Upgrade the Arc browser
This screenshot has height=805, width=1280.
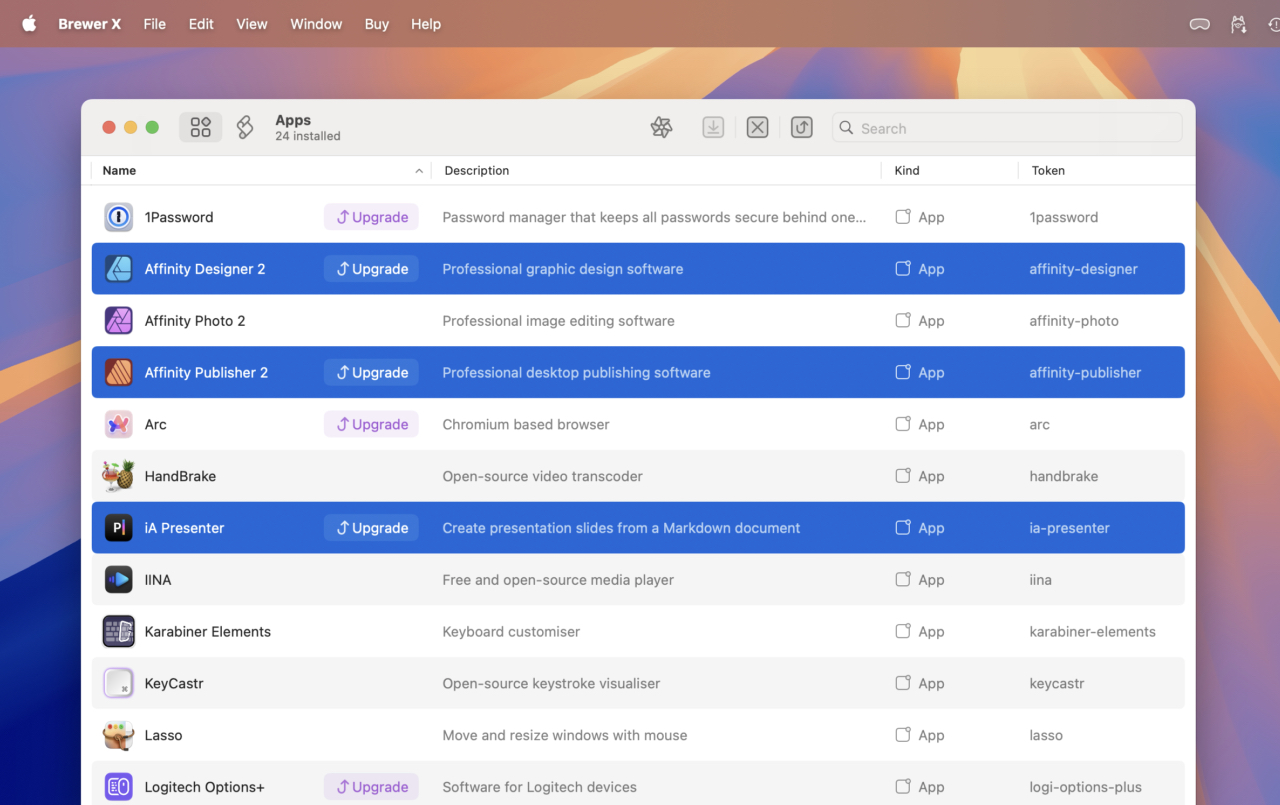pyautogui.click(x=371, y=424)
